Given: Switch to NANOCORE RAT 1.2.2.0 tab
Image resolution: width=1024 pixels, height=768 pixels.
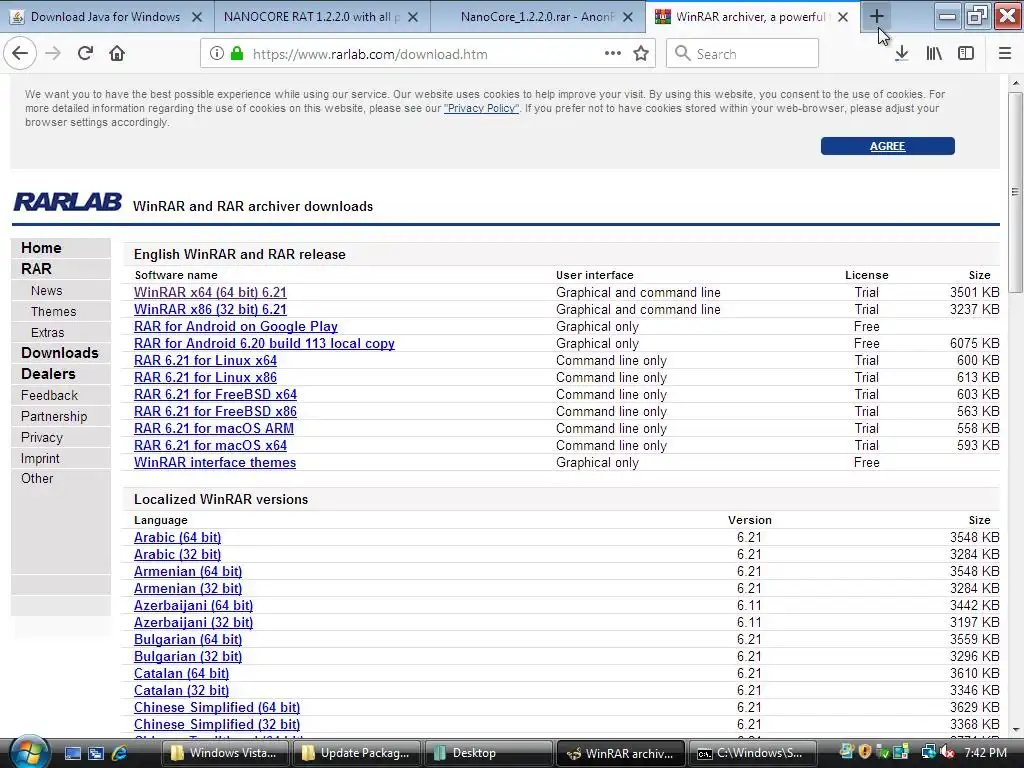Looking at the screenshot, I should coord(312,17).
